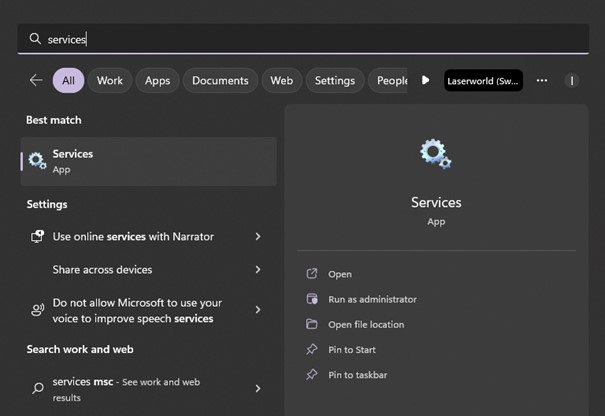This screenshot has width=605, height=416.
Task: Switch to the Apps filter tab
Action: pyautogui.click(x=157, y=80)
